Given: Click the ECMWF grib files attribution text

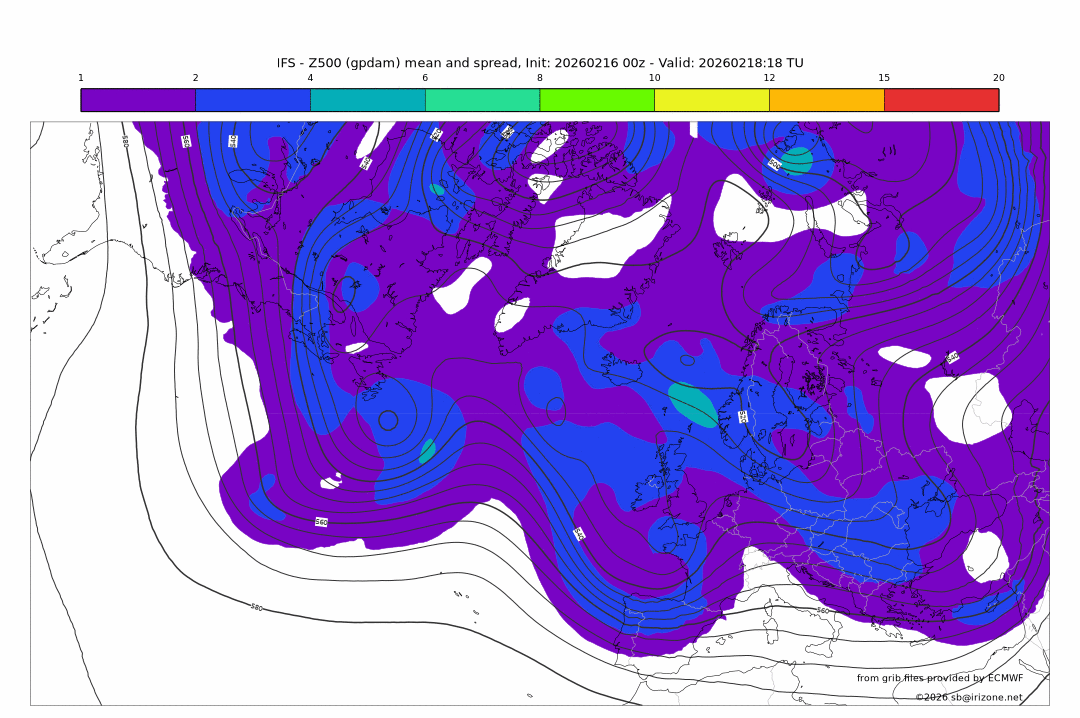Looking at the screenshot, I should [940, 678].
